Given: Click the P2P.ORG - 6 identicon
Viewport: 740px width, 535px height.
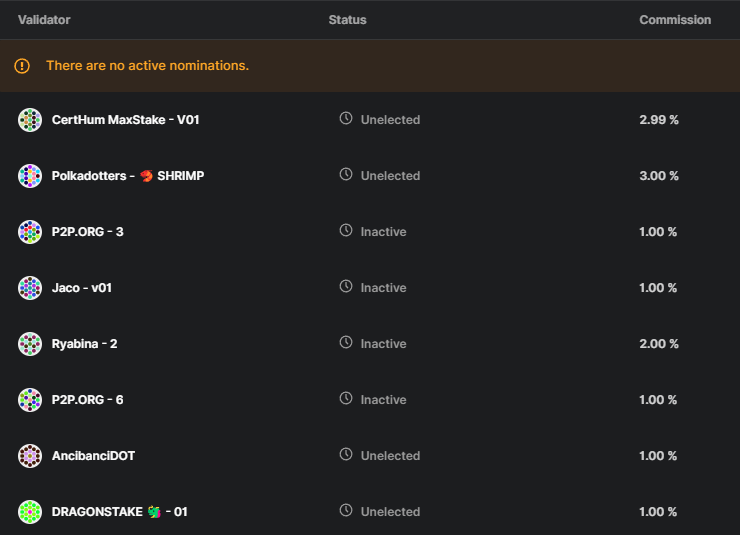Looking at the screenshot, I should pyautogui.click(x=30, y=400).
